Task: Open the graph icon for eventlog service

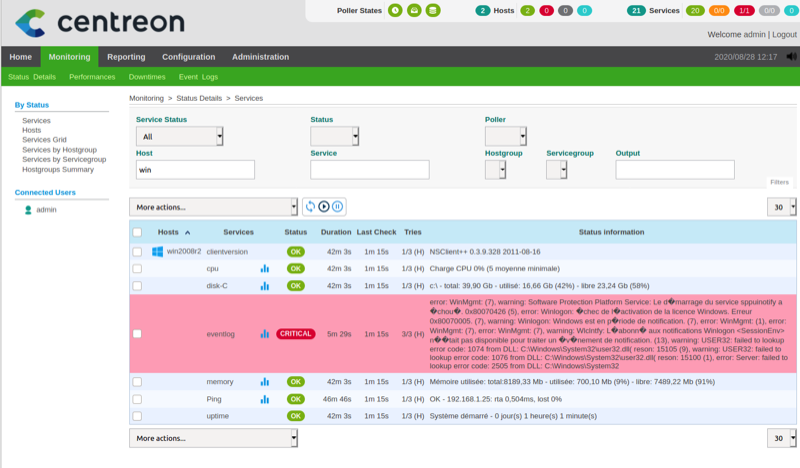Action: (265, 333)
